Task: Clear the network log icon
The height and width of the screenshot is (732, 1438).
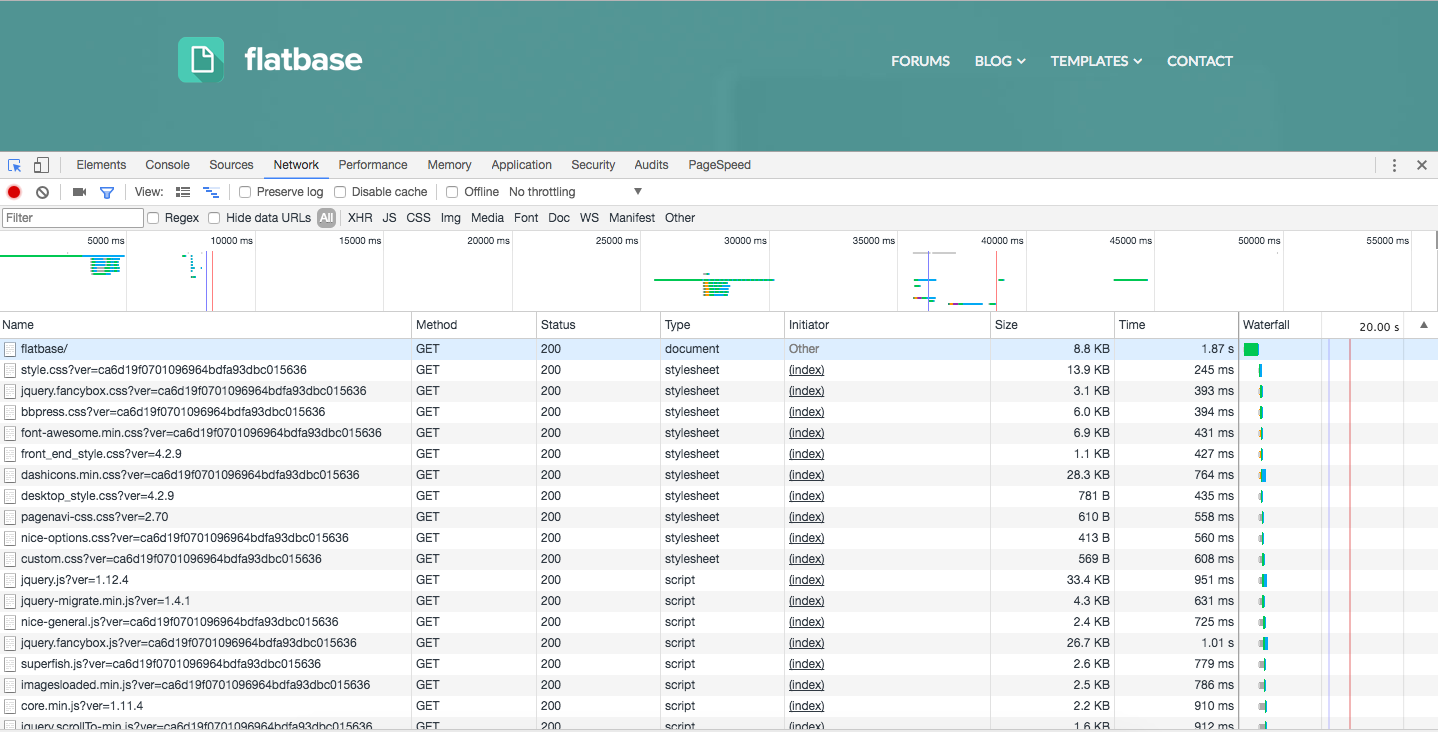Action: coord(42,192)
